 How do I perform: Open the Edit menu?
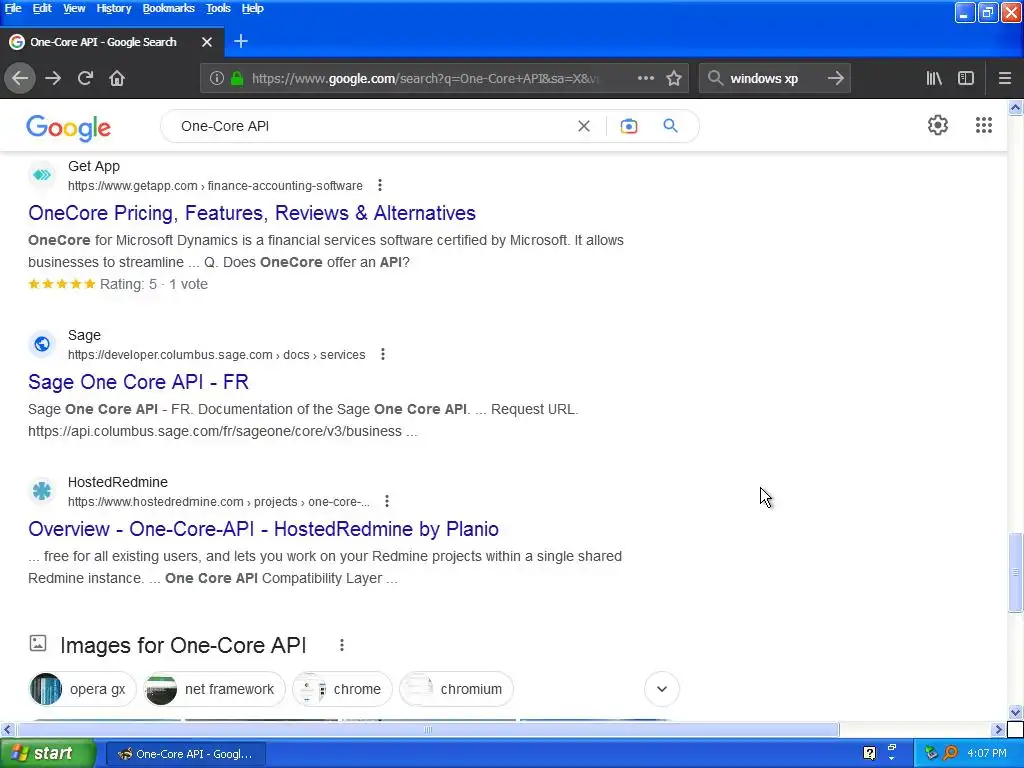pyautogui.click(x=42, y=8)
